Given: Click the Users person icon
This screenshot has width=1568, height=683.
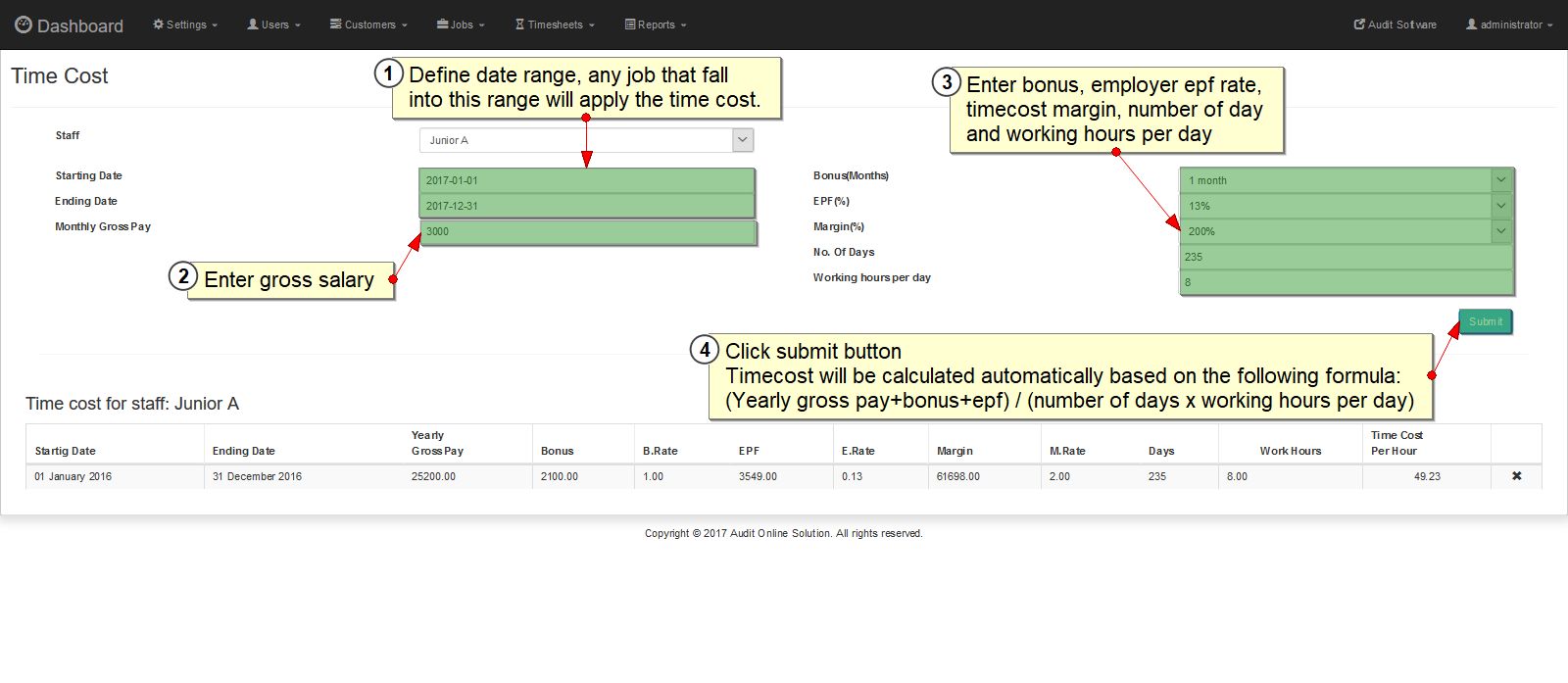Looking at the screenshot, I should coord(253,24).
